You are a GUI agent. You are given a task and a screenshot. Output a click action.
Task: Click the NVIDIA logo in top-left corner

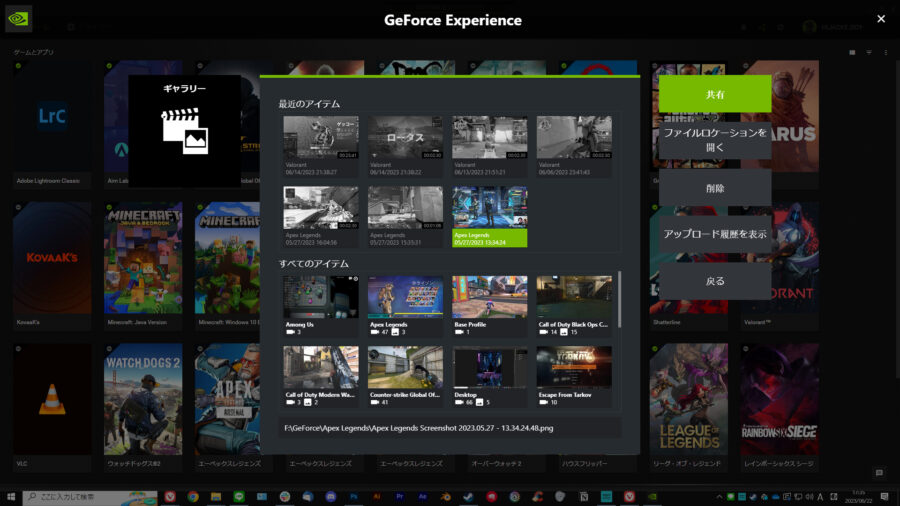(x=18, y=19)
